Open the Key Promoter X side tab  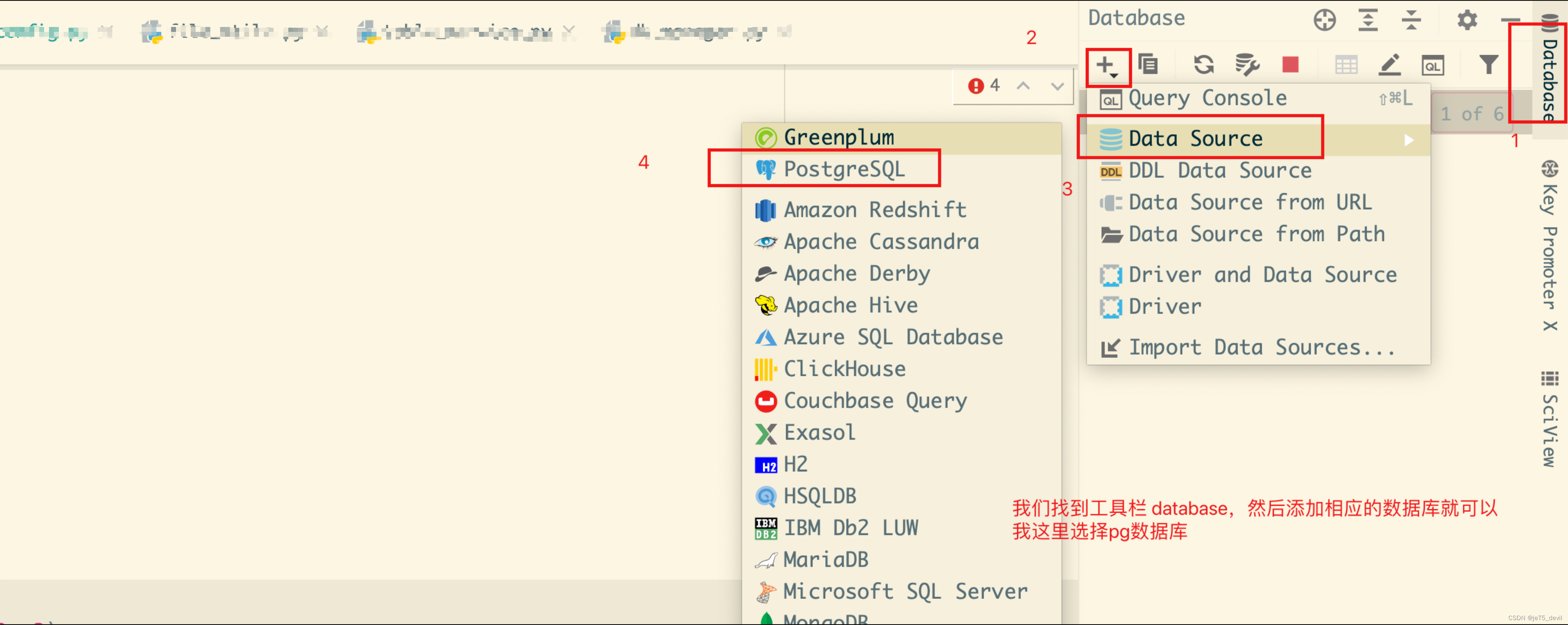click(x=1550, y=246)
